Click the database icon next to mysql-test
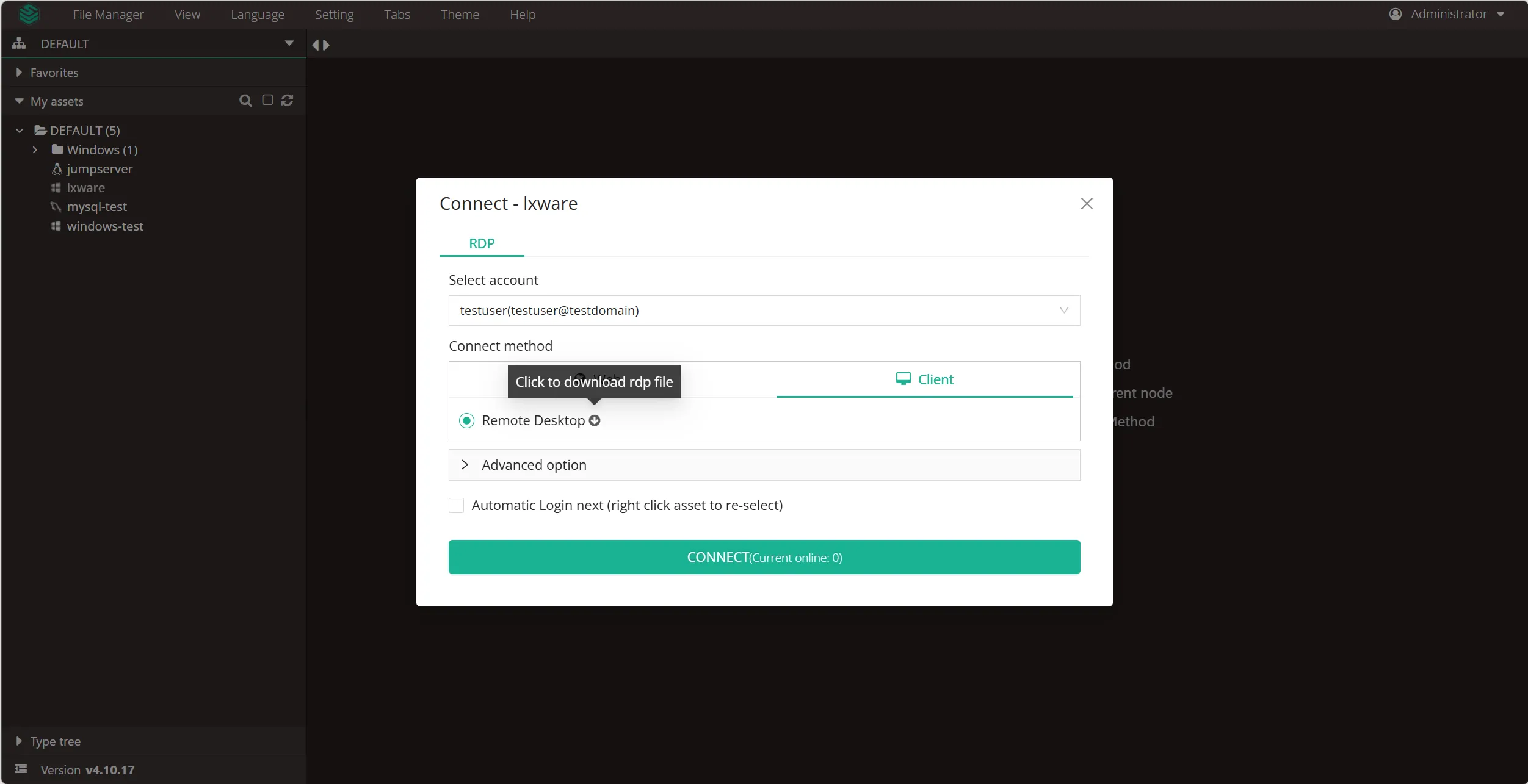This screenshot has width=1528, height=784. point(56,207)
